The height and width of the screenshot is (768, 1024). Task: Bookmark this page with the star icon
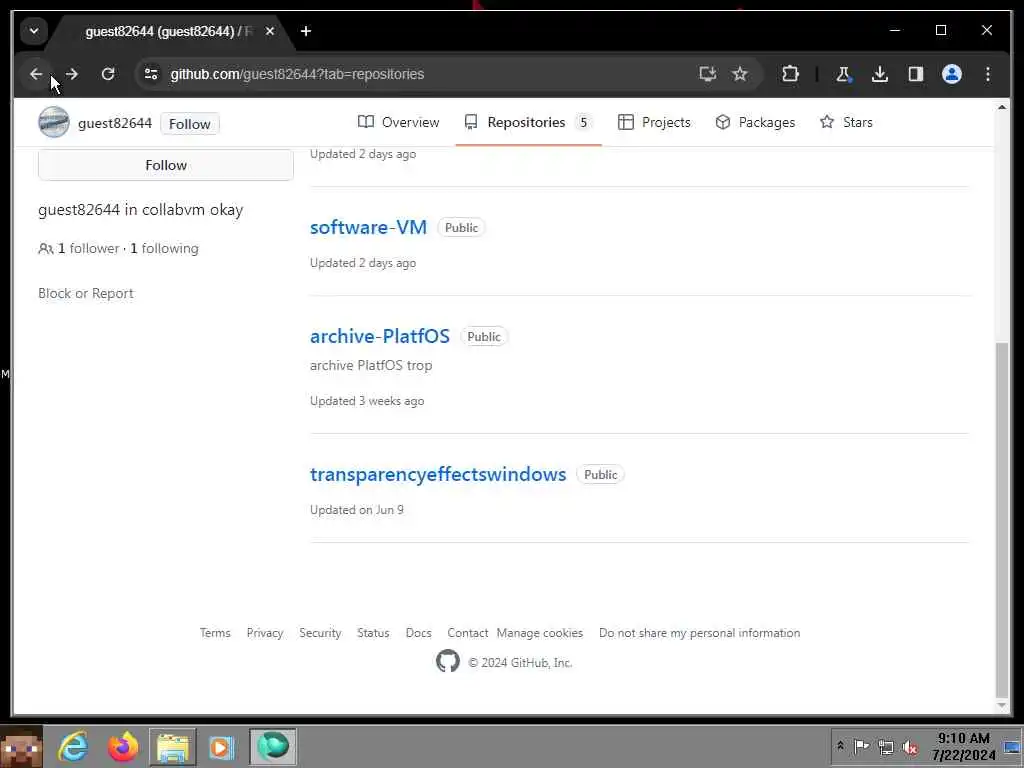(739, 74)
